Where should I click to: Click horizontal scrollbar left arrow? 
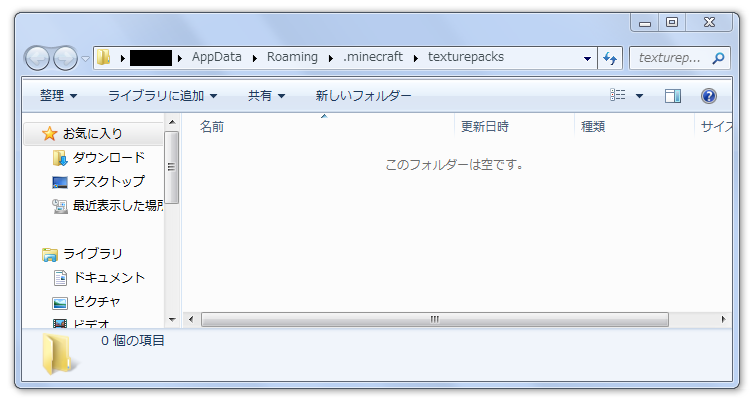coord(191,319)
